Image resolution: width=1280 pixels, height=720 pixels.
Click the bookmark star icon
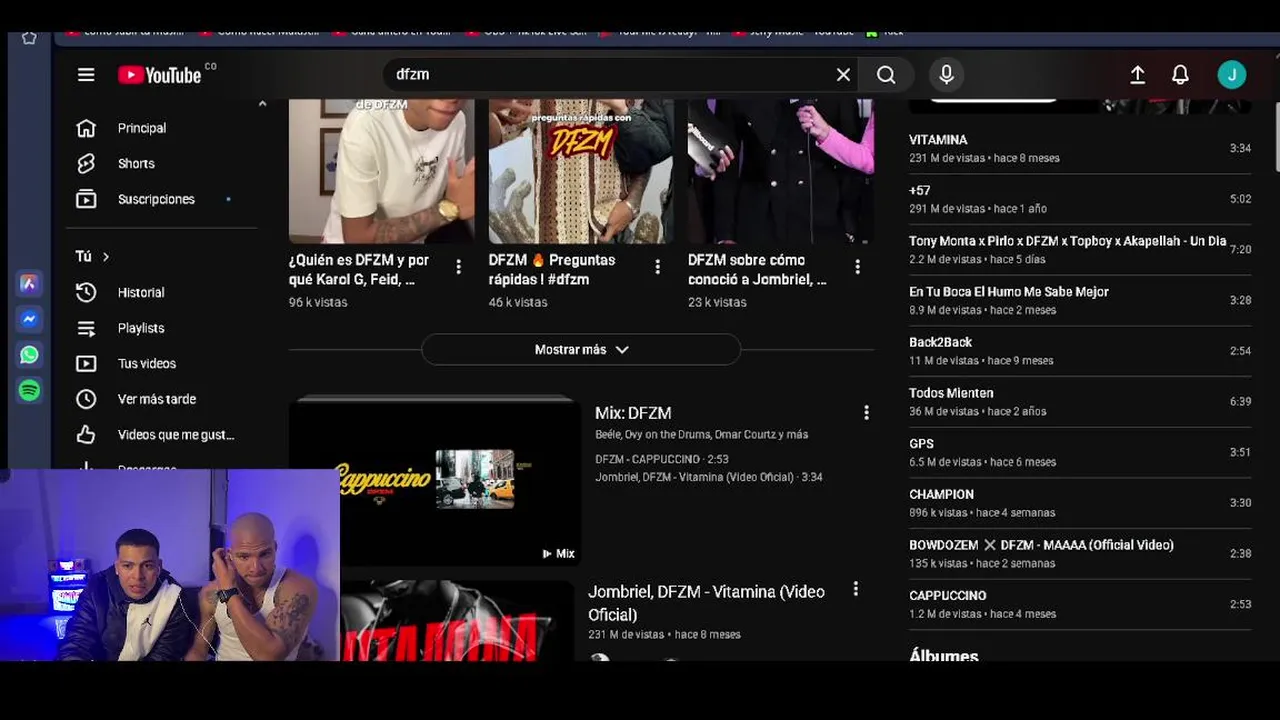tap(29, 38)
